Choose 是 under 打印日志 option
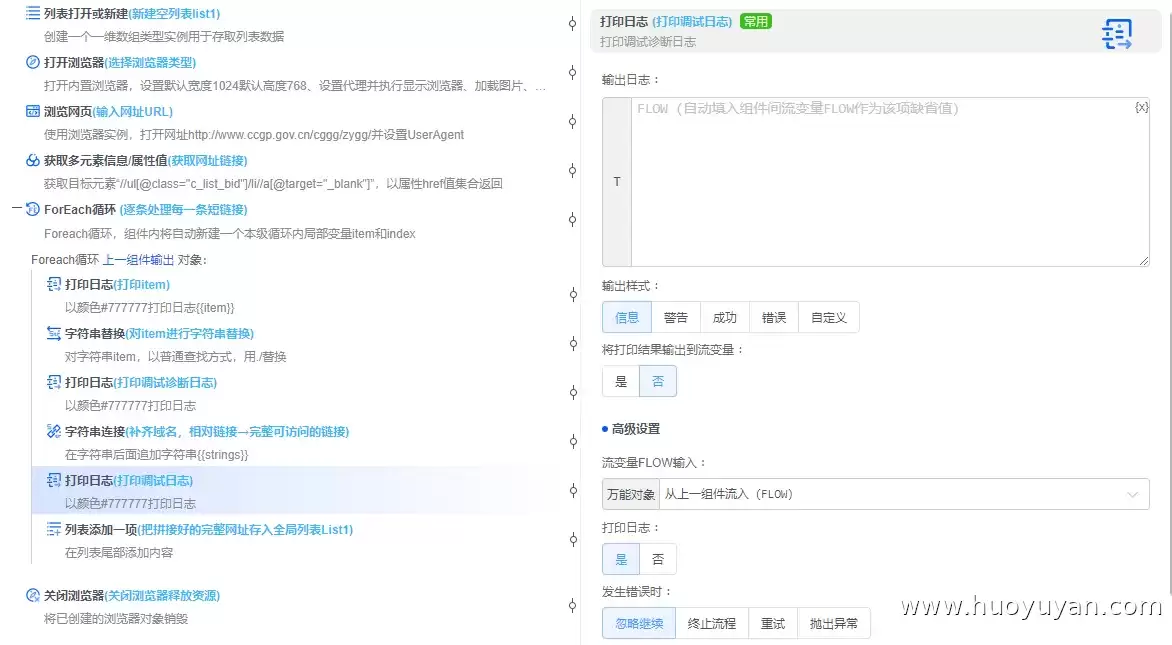The width and height of the screenshot is (1172, 645). click(621, 559)
